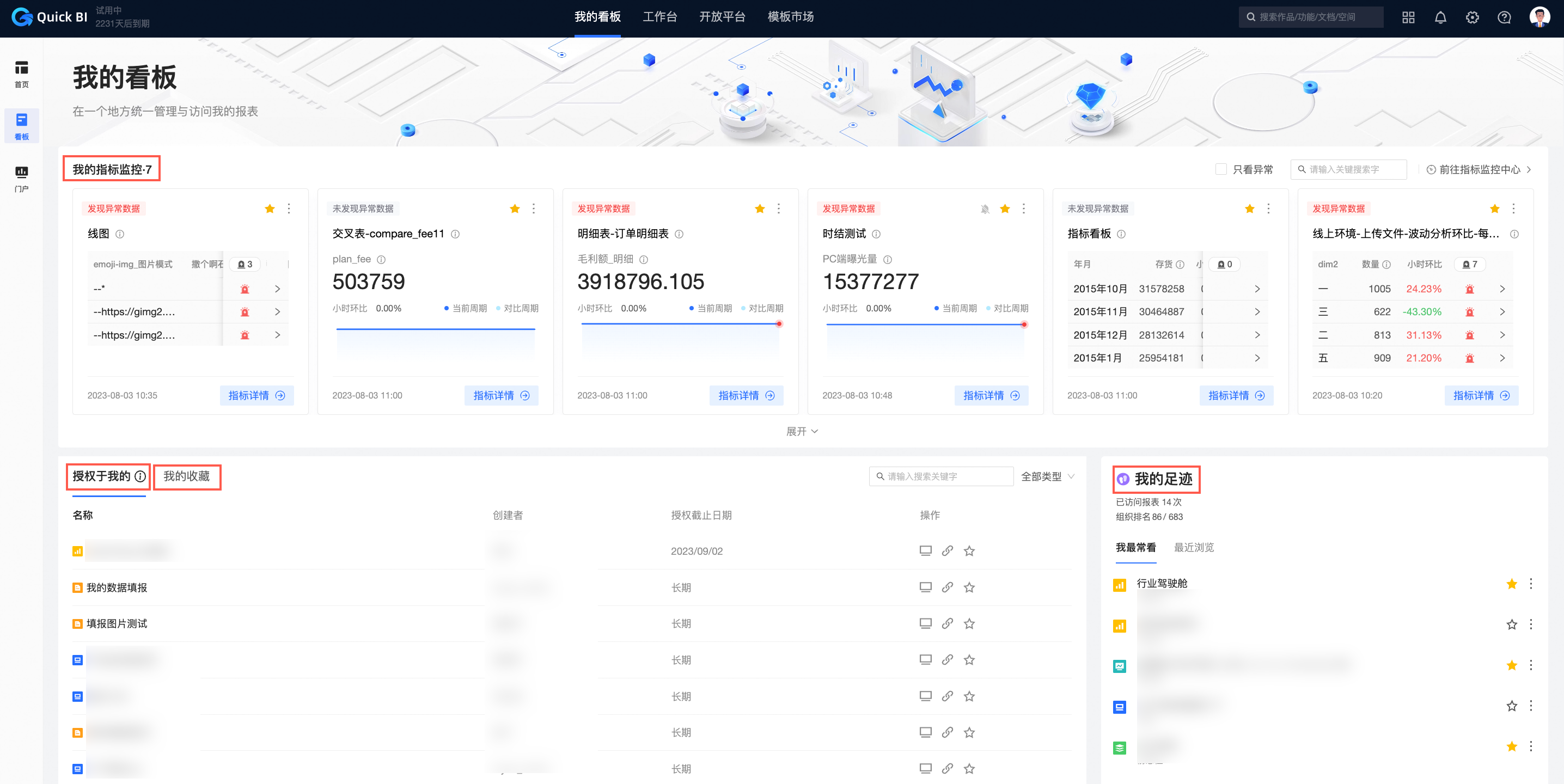Open the help question mark icon
Image resolution: width=1564 pixels, height=784 pixels.
click(1504, 17)
